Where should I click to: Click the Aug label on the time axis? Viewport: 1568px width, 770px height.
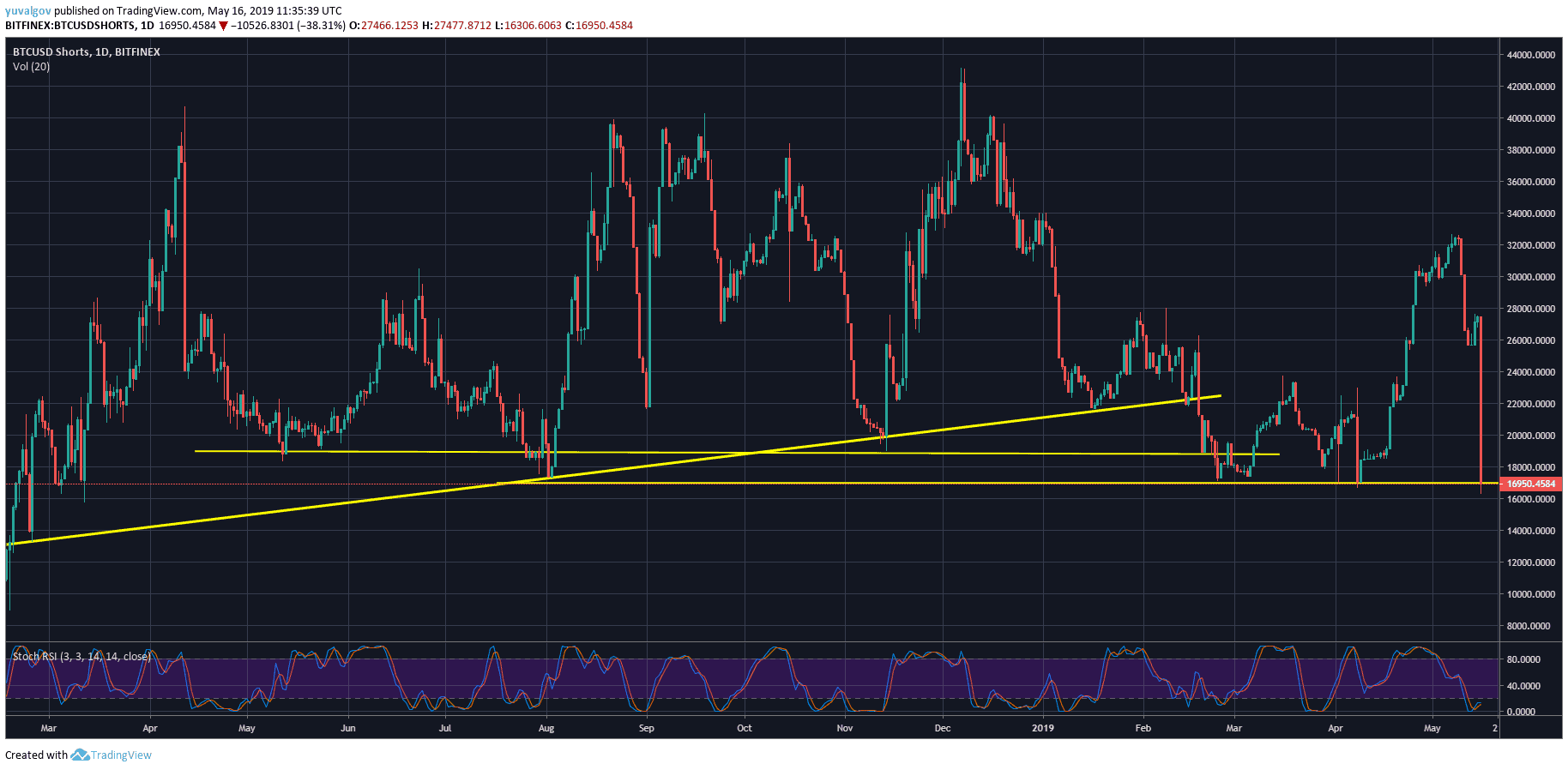546,728
